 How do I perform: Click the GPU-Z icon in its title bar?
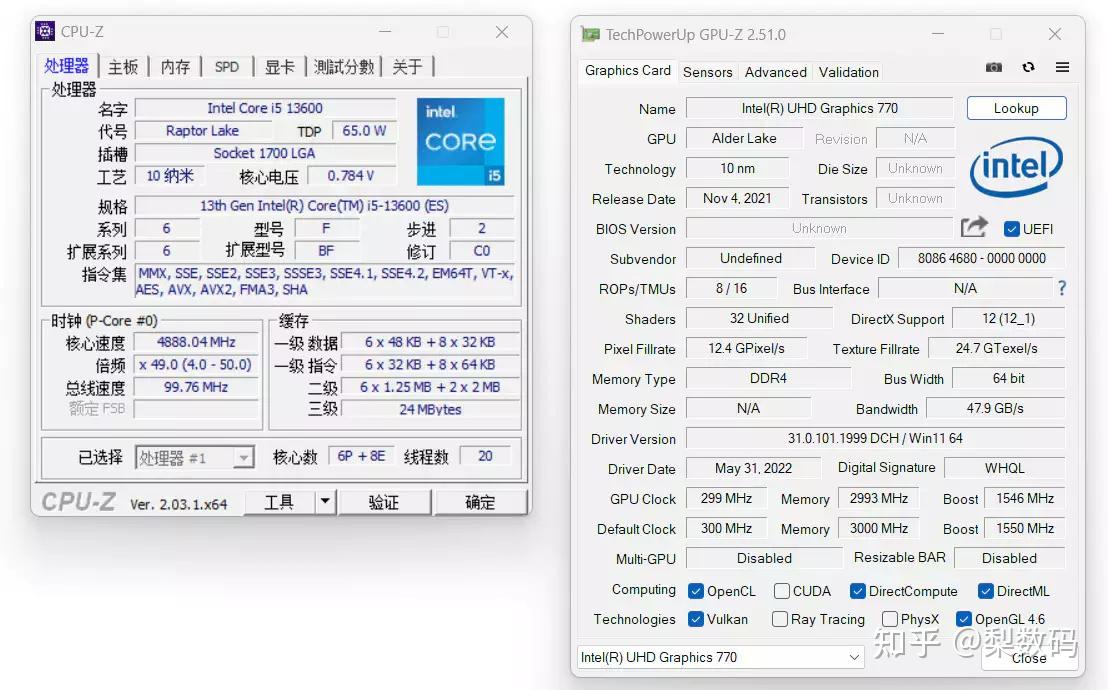(594, 34)
